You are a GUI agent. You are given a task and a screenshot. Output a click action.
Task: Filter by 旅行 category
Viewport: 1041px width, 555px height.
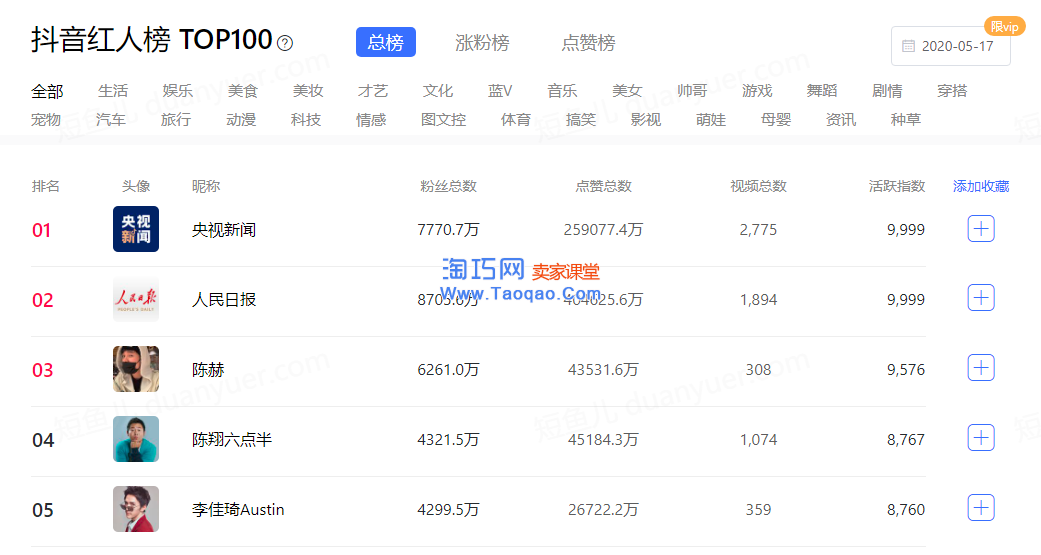pos(176,119)
